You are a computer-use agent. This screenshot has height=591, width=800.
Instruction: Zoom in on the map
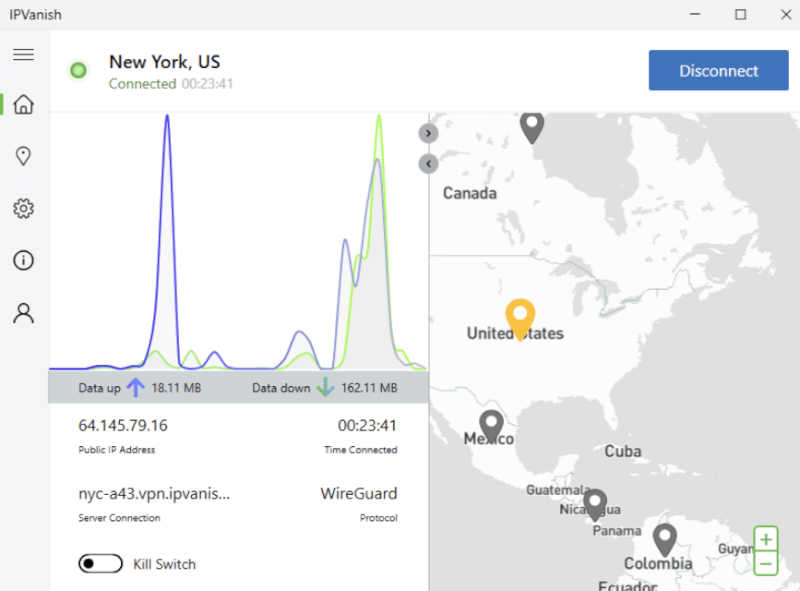click(x=766, y=540)
